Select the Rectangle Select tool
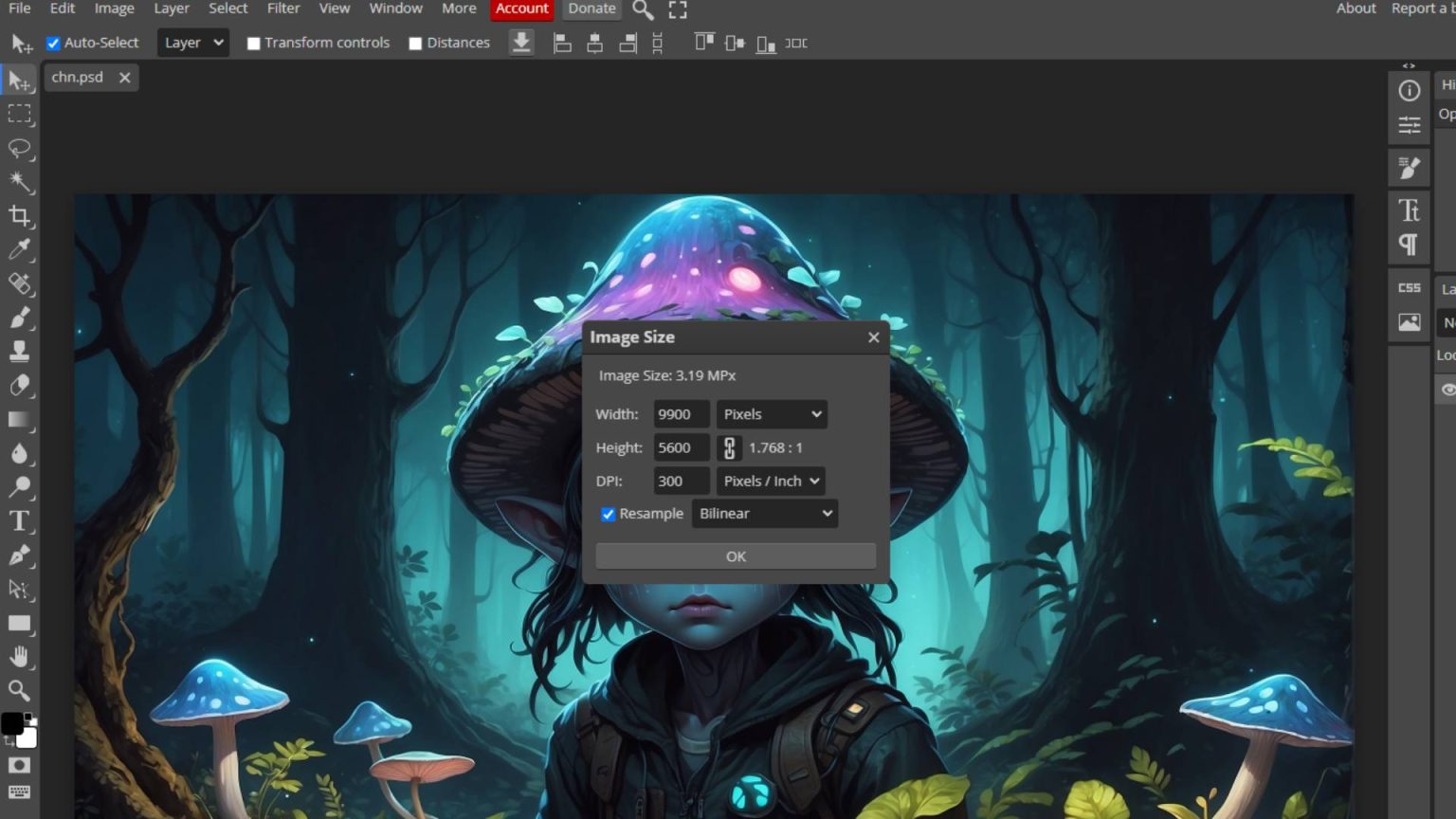Viewport: 1456px width, 819px height. click(19, 115)
